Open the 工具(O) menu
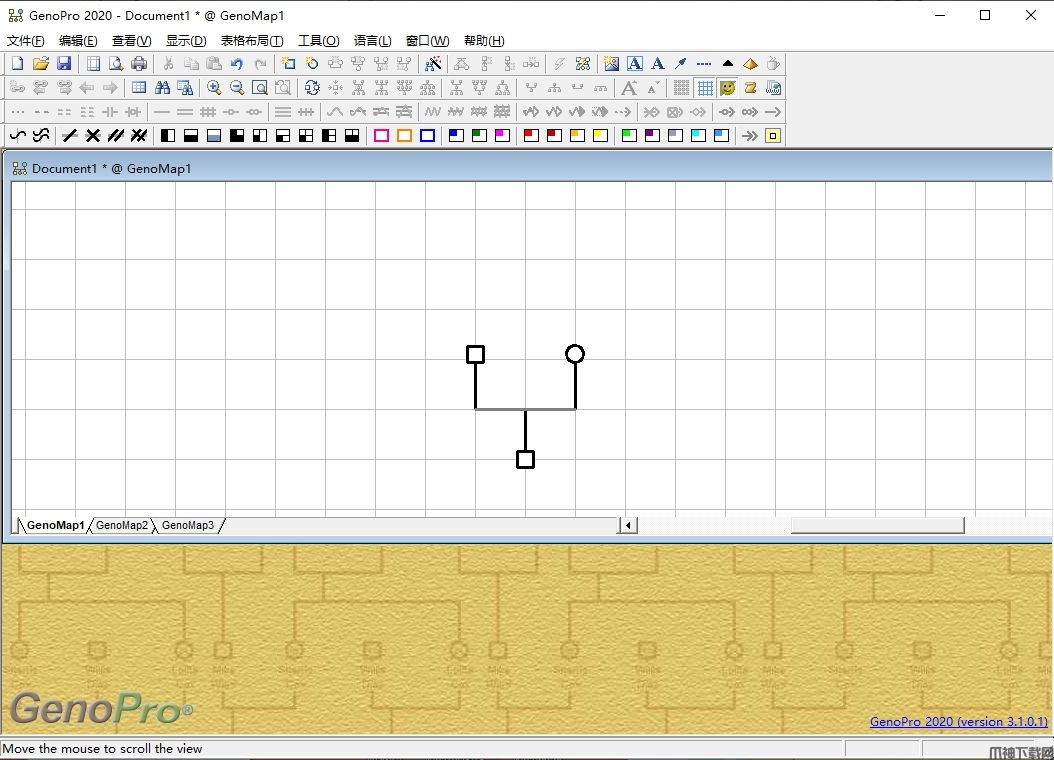The width and height of the screenshot is (1054, 760). point(318,41)
